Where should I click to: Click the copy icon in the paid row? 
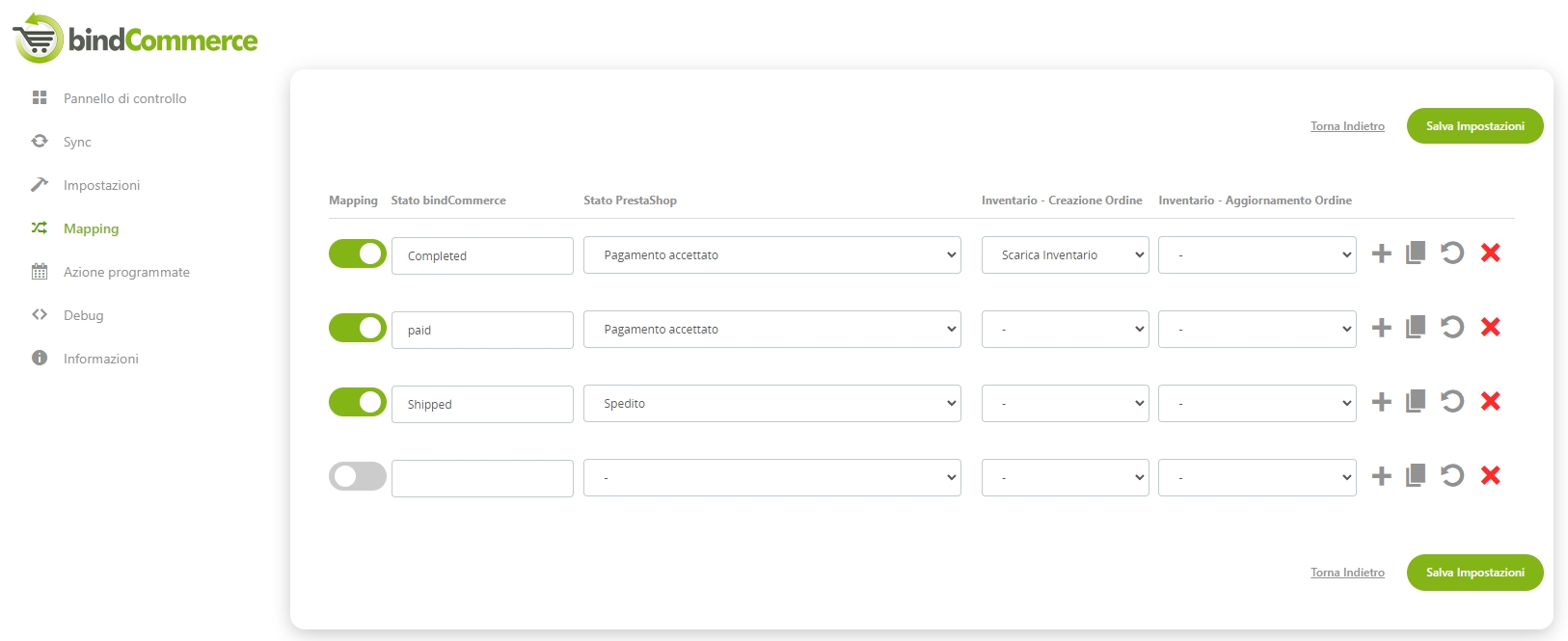[1416, 328]
